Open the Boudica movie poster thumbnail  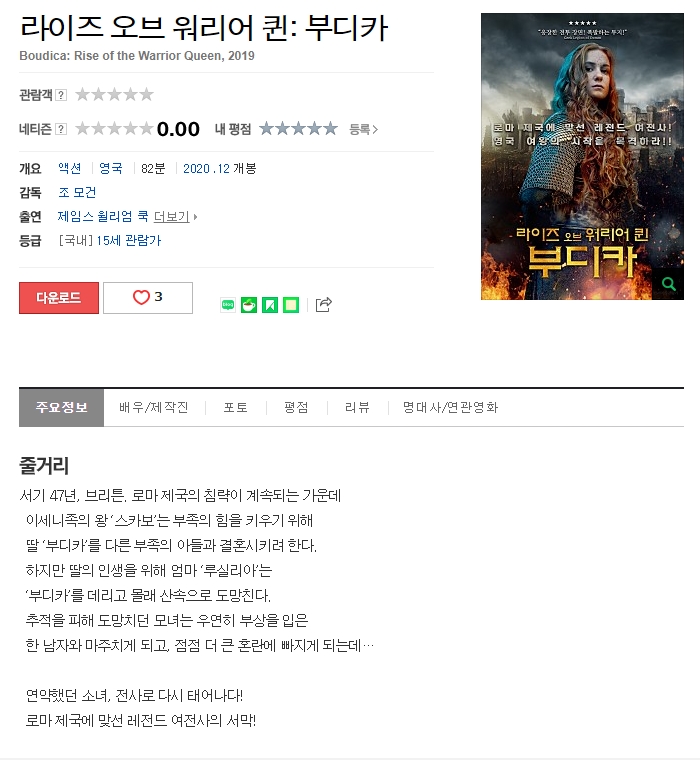[x=582, y=156]
